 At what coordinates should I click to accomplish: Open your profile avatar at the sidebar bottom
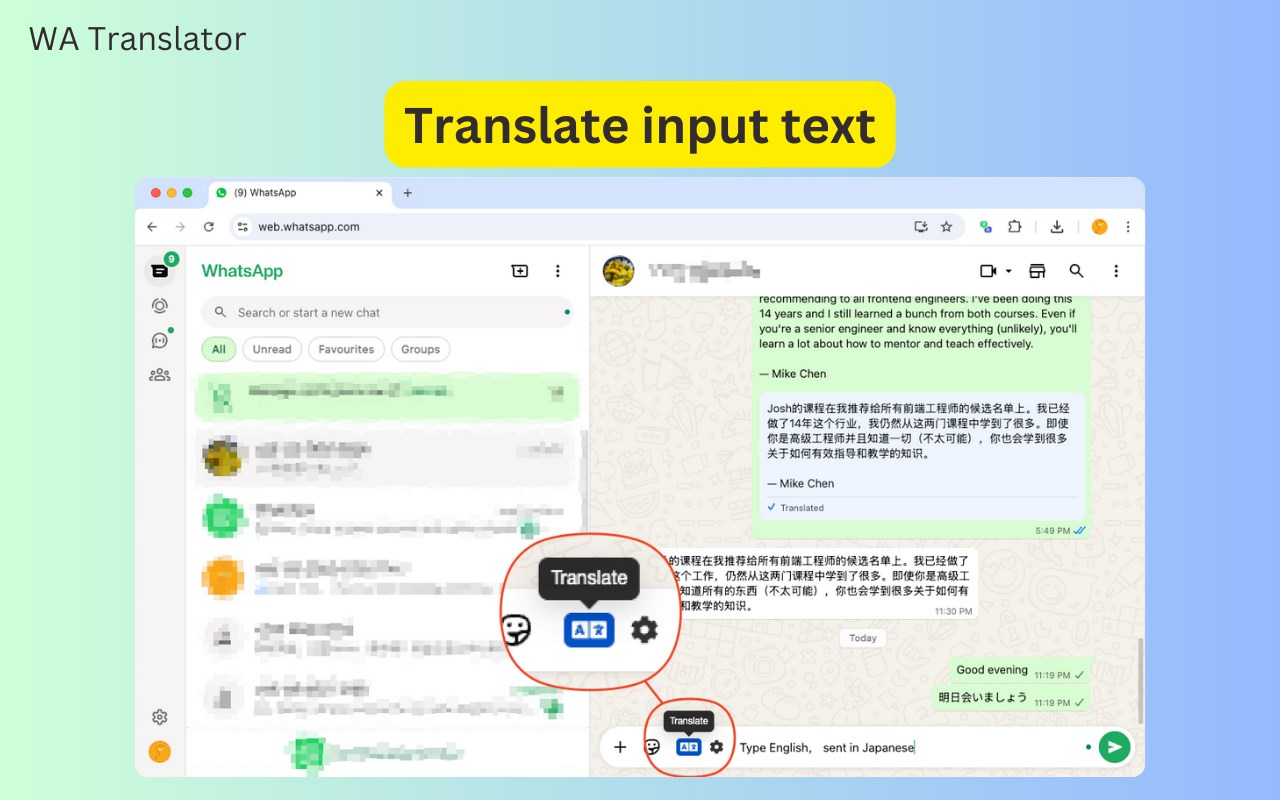160,751
